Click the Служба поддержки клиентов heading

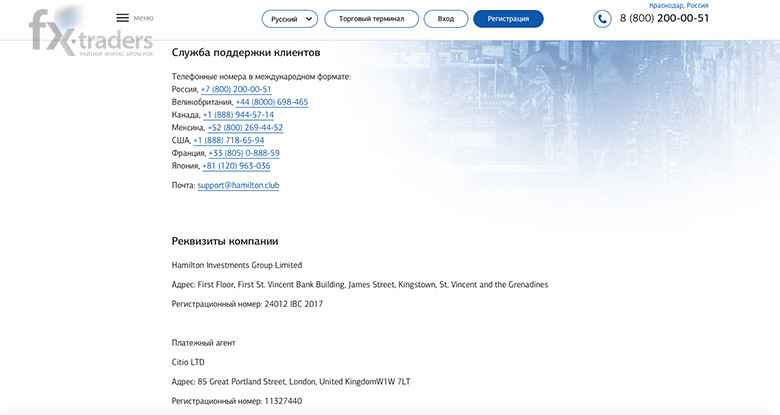point(246,53)
